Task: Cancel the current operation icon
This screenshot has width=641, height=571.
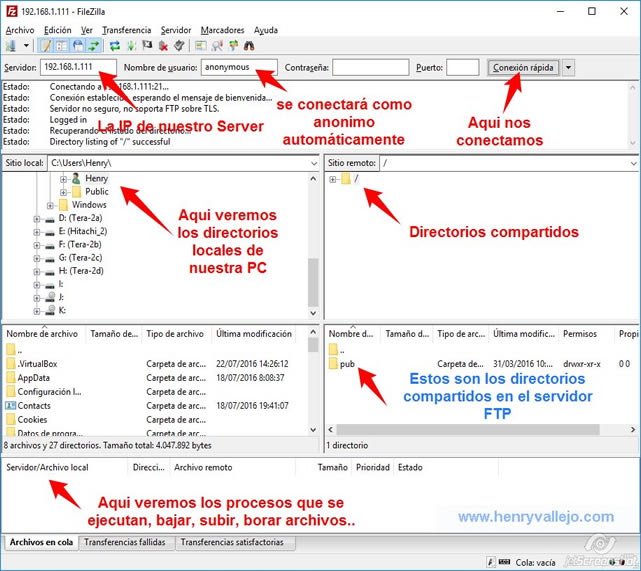Action: pyautogui.click(x=147, y=46)
